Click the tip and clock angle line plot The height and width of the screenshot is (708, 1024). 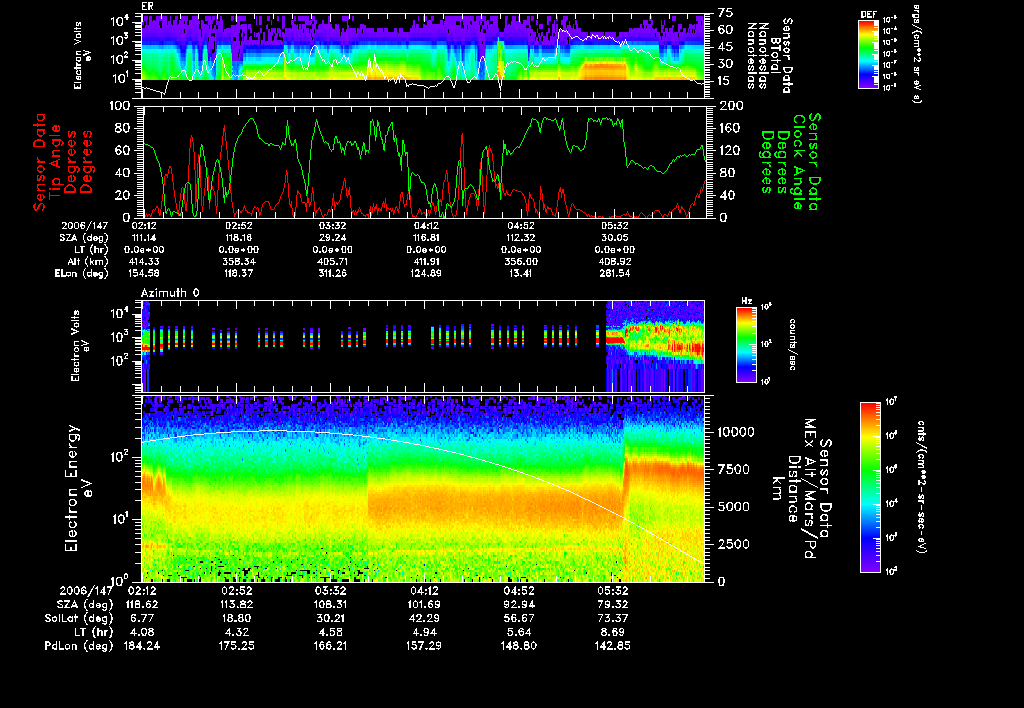(x=423, y=161)
